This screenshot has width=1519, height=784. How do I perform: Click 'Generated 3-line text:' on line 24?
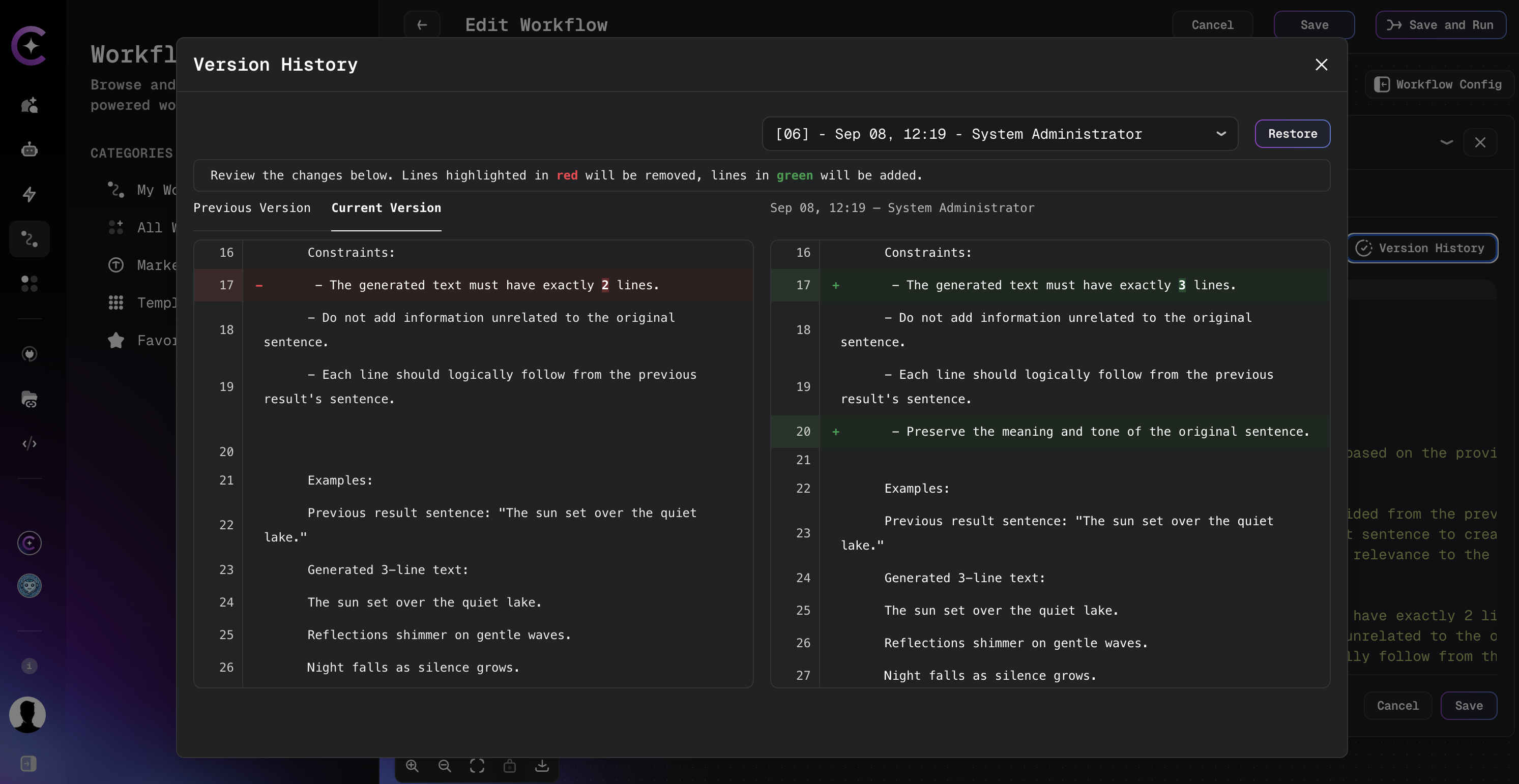(964, 578)
